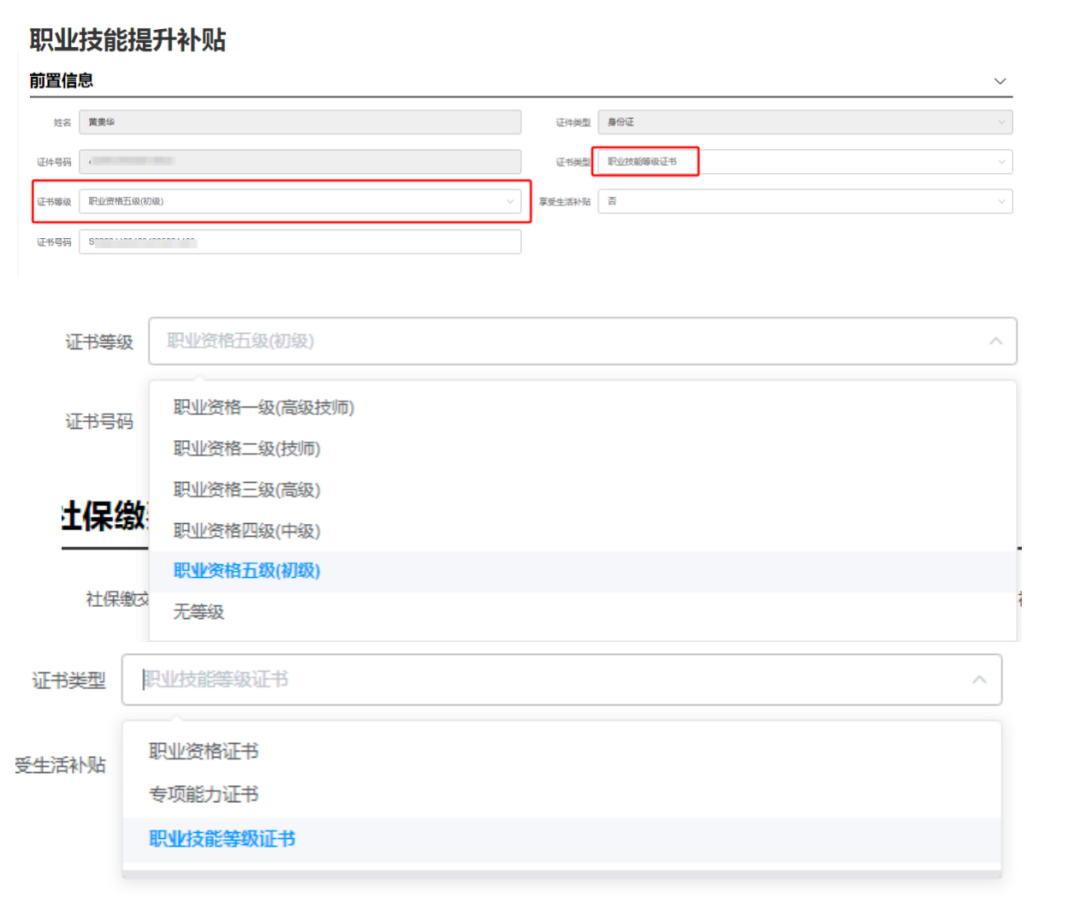Choose 职业资格三级(高级) from the list
The width and height of the screenshot is (1080, 904).
coord(247,490)
